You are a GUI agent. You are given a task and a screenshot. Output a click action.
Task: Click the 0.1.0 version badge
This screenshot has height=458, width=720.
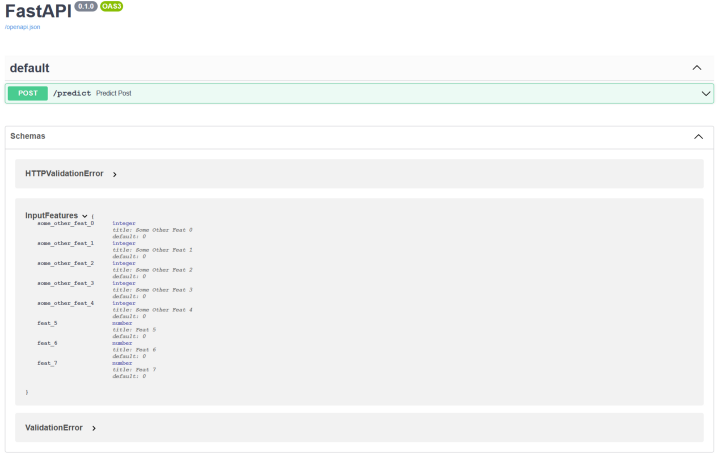pyautogui.click(x=86, y=6)
